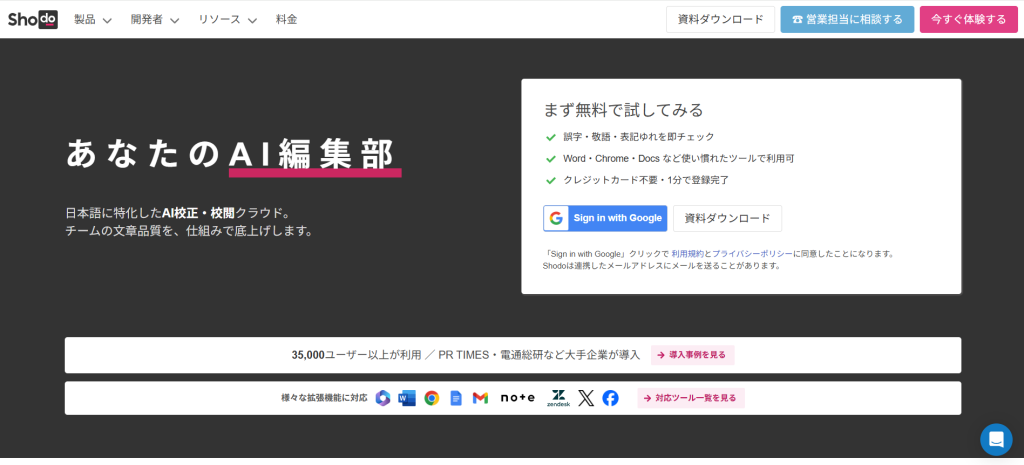The image size is (1024, 465).
Task: Open the chat support widget
Action: 996,439
